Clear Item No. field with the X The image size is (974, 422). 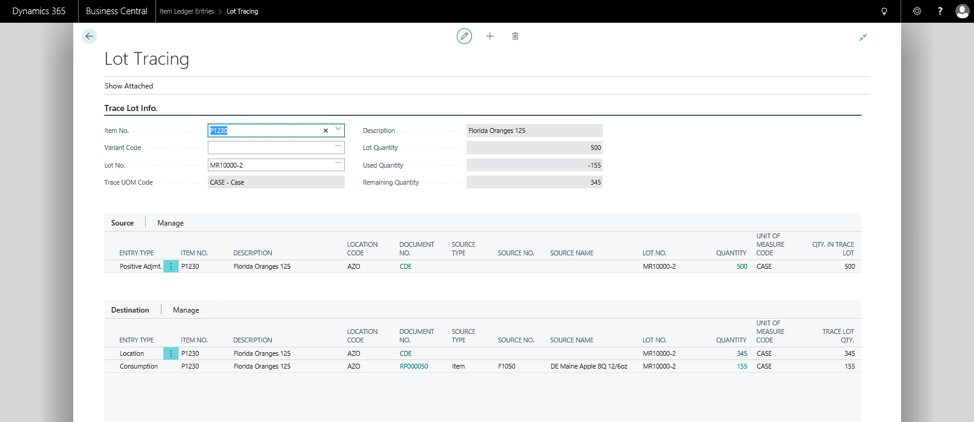325,131
